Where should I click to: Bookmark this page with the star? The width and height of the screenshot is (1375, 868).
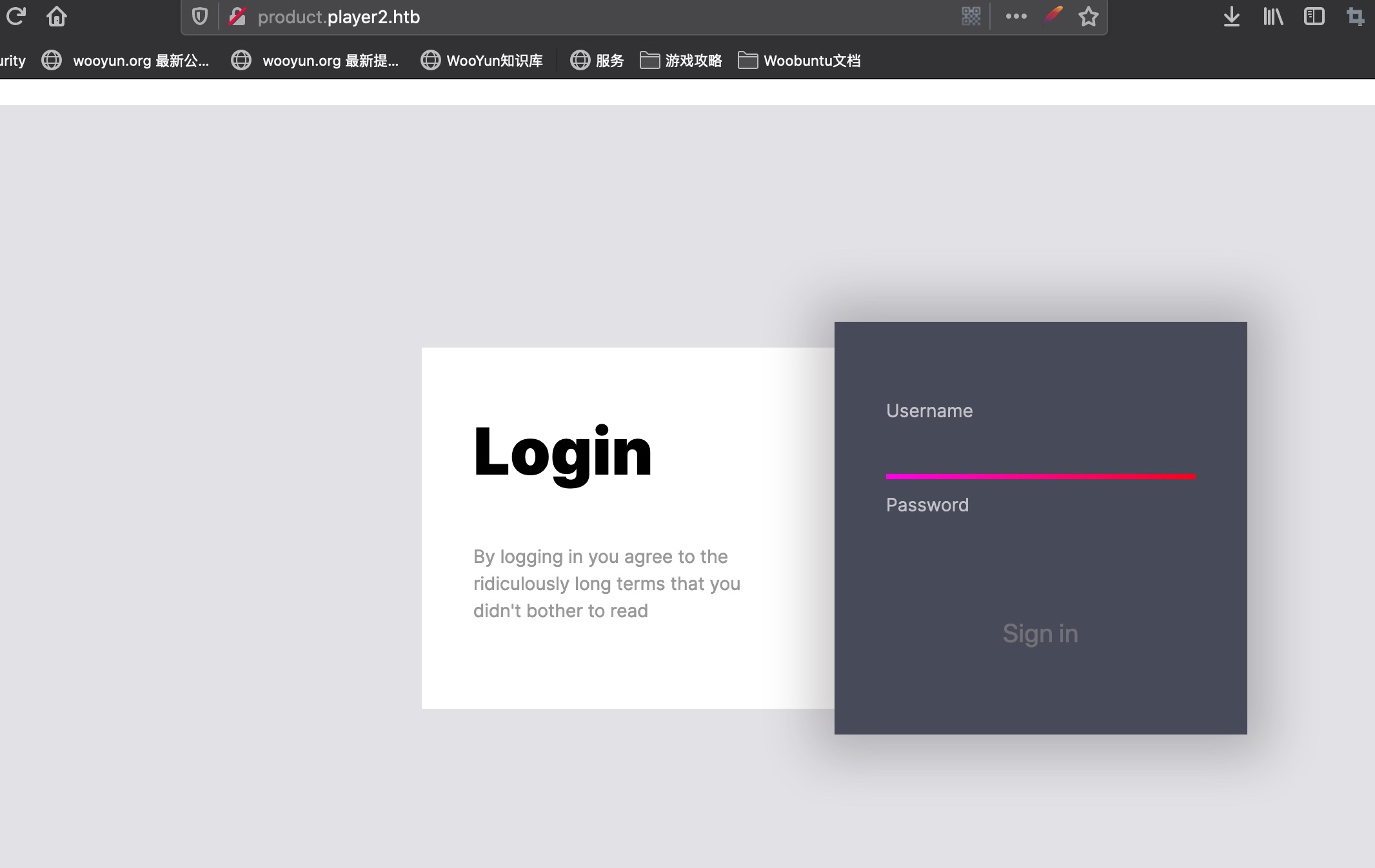point(1089,17)
